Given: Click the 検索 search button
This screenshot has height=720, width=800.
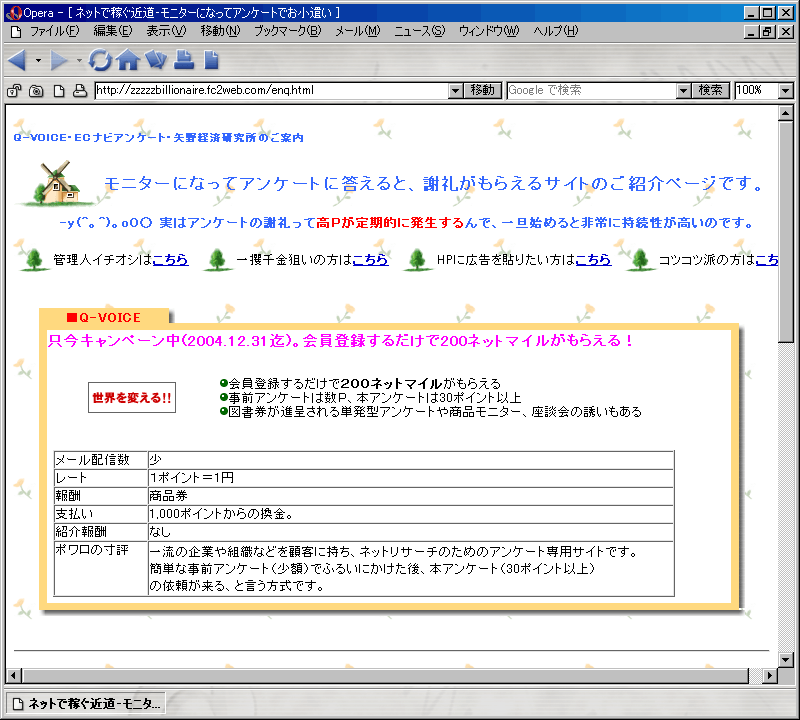Looking at the screenshot, I should coord(711,90).
